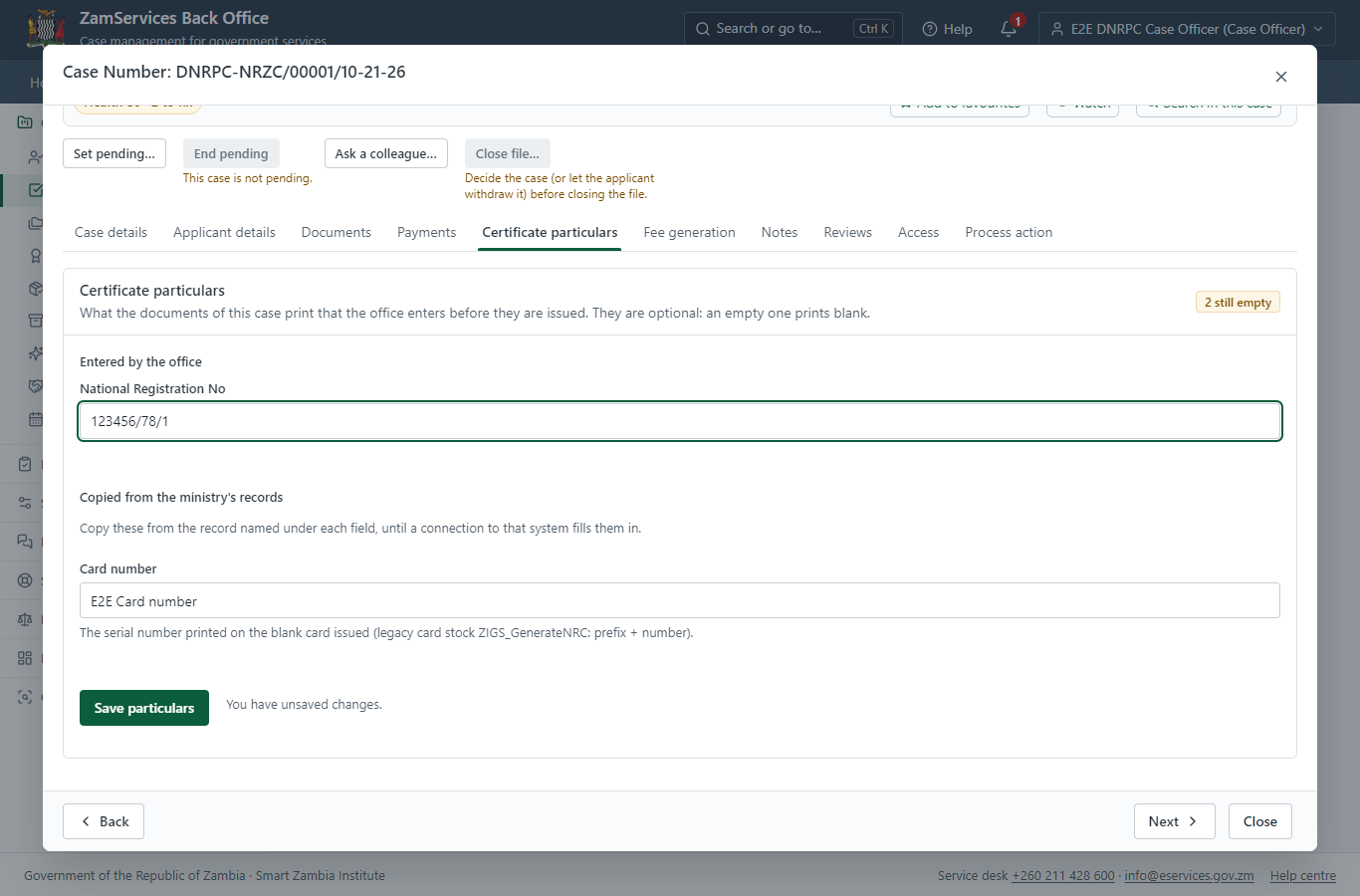
Task: Click the folder chart icon at the sidebar top
Action: point(25,122)
